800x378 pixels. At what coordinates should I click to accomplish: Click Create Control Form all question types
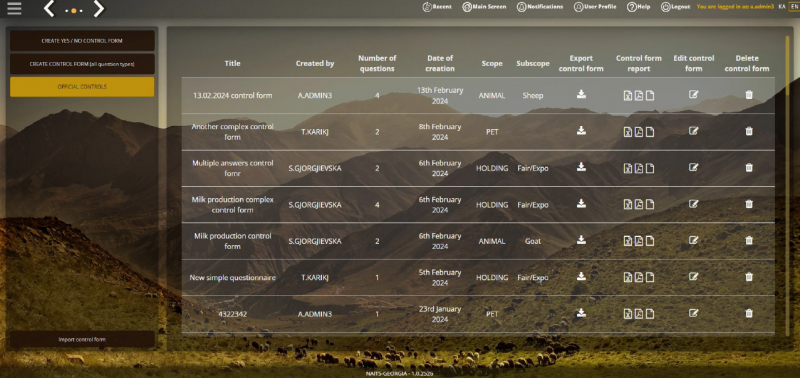point(82,64)
